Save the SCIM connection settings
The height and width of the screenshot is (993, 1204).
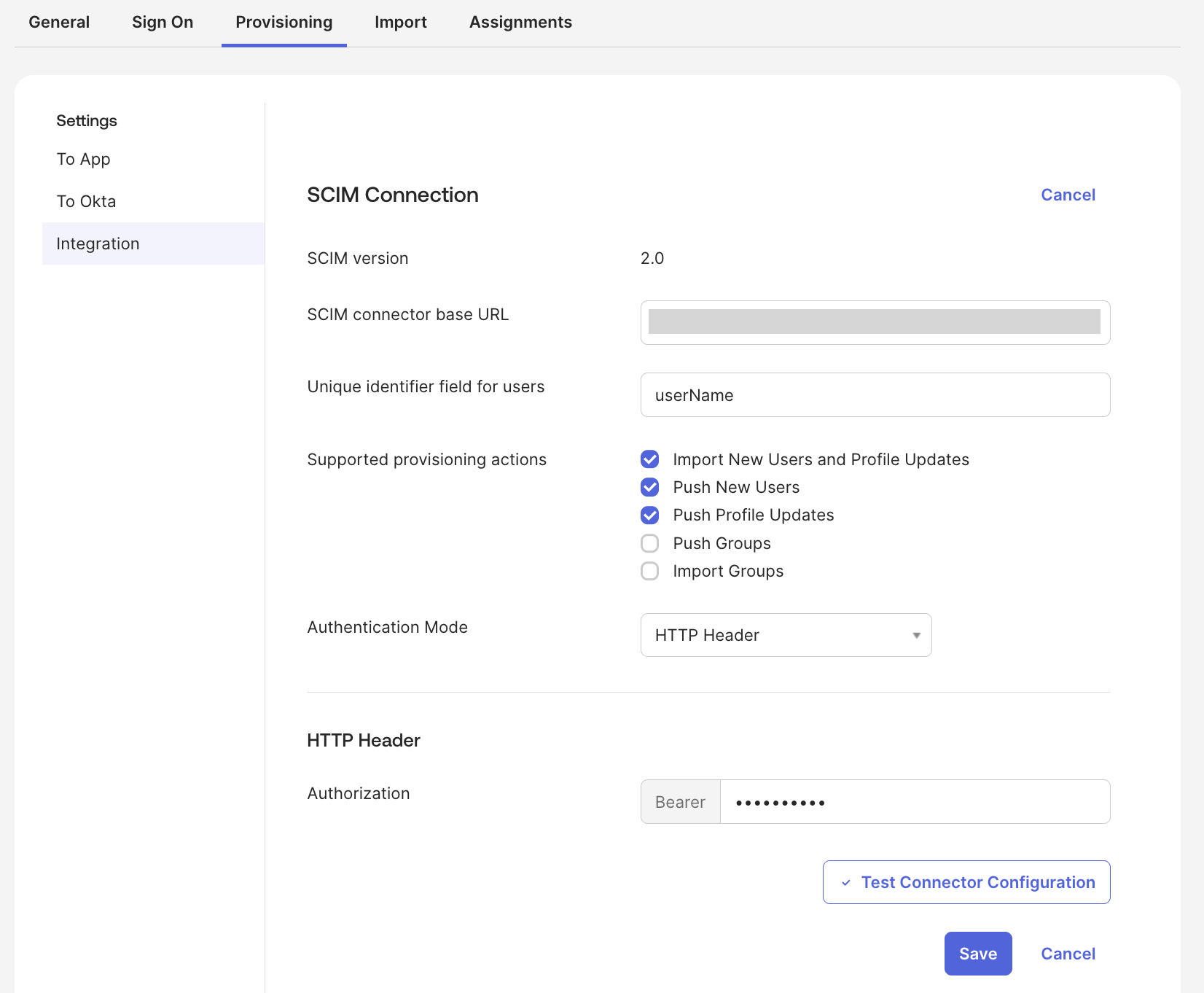tap(978, 954)
